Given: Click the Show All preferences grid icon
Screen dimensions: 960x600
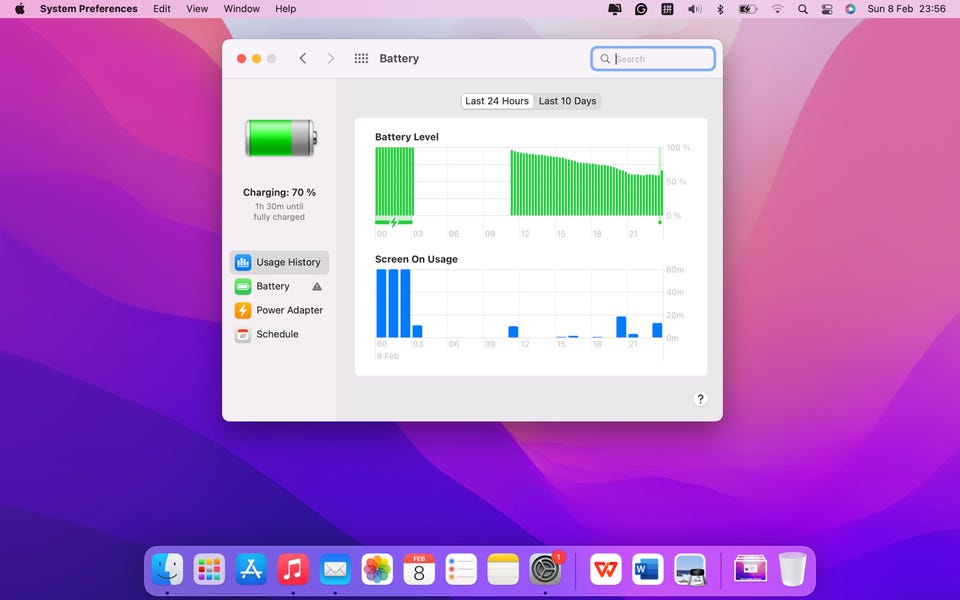Looking at the screenshot, I should pos(361,59).
